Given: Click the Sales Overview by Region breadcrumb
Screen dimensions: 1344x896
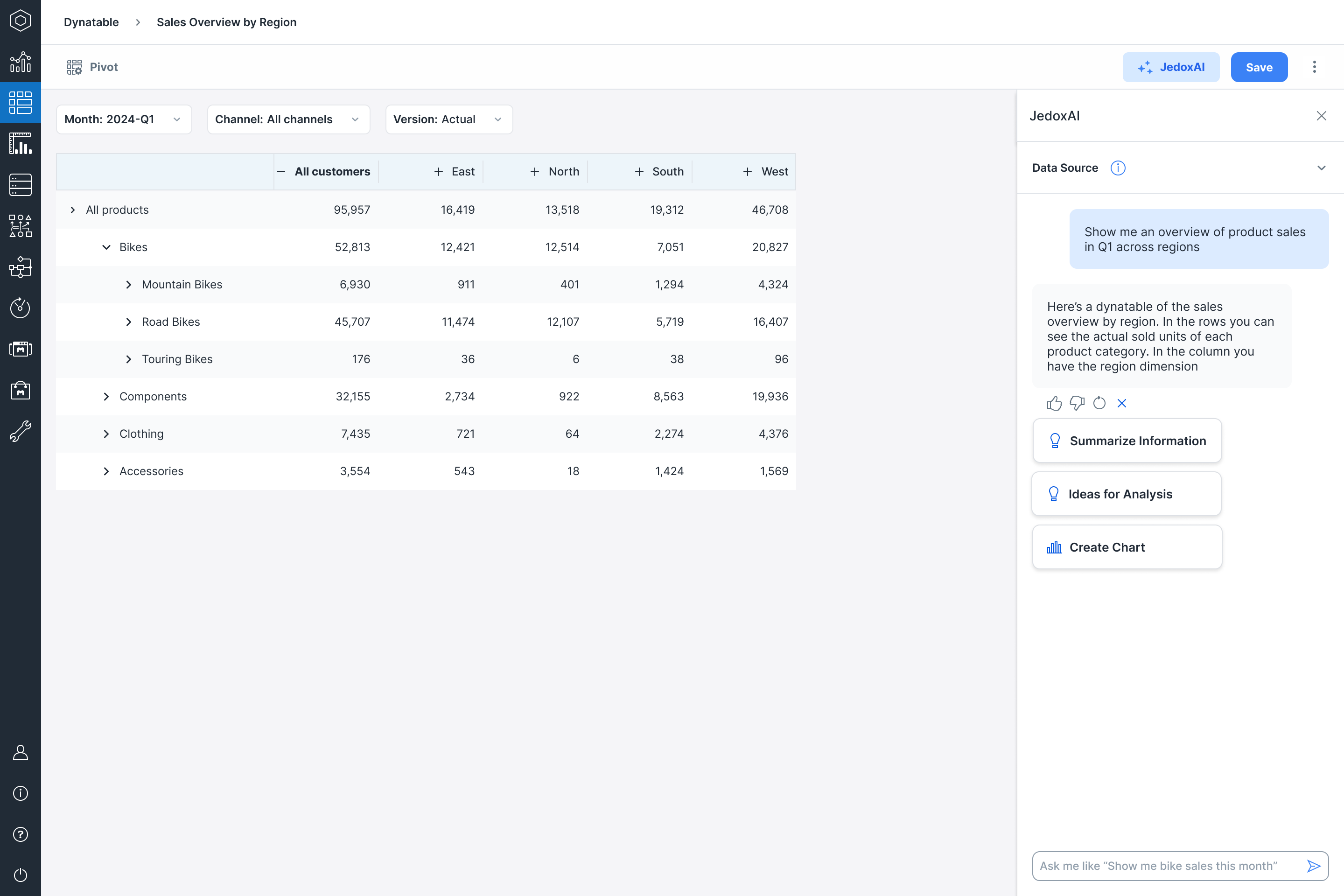Looking at the screenshot, I should [x=226, y=22].
